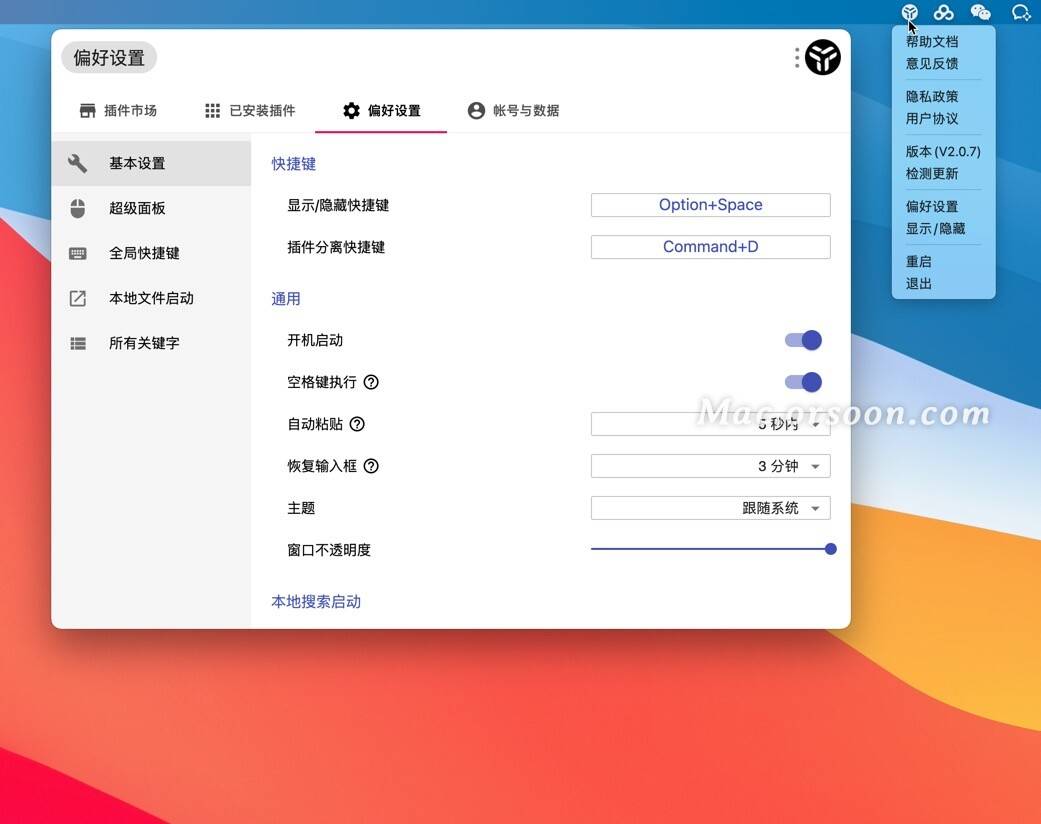This screenshot has height=824, width=1041.
Task: Click the account person icon
Action: click(476, 110)
